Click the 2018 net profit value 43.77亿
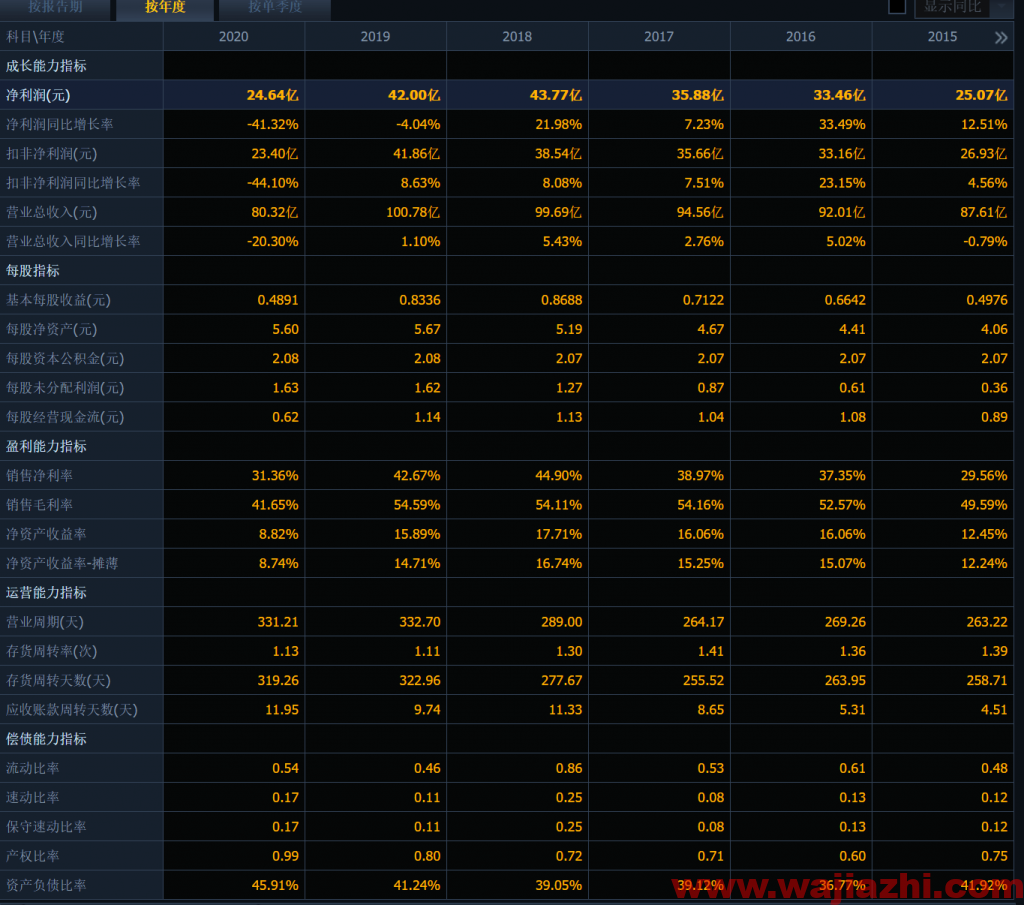1024x905 pixels. coord(556,95)
